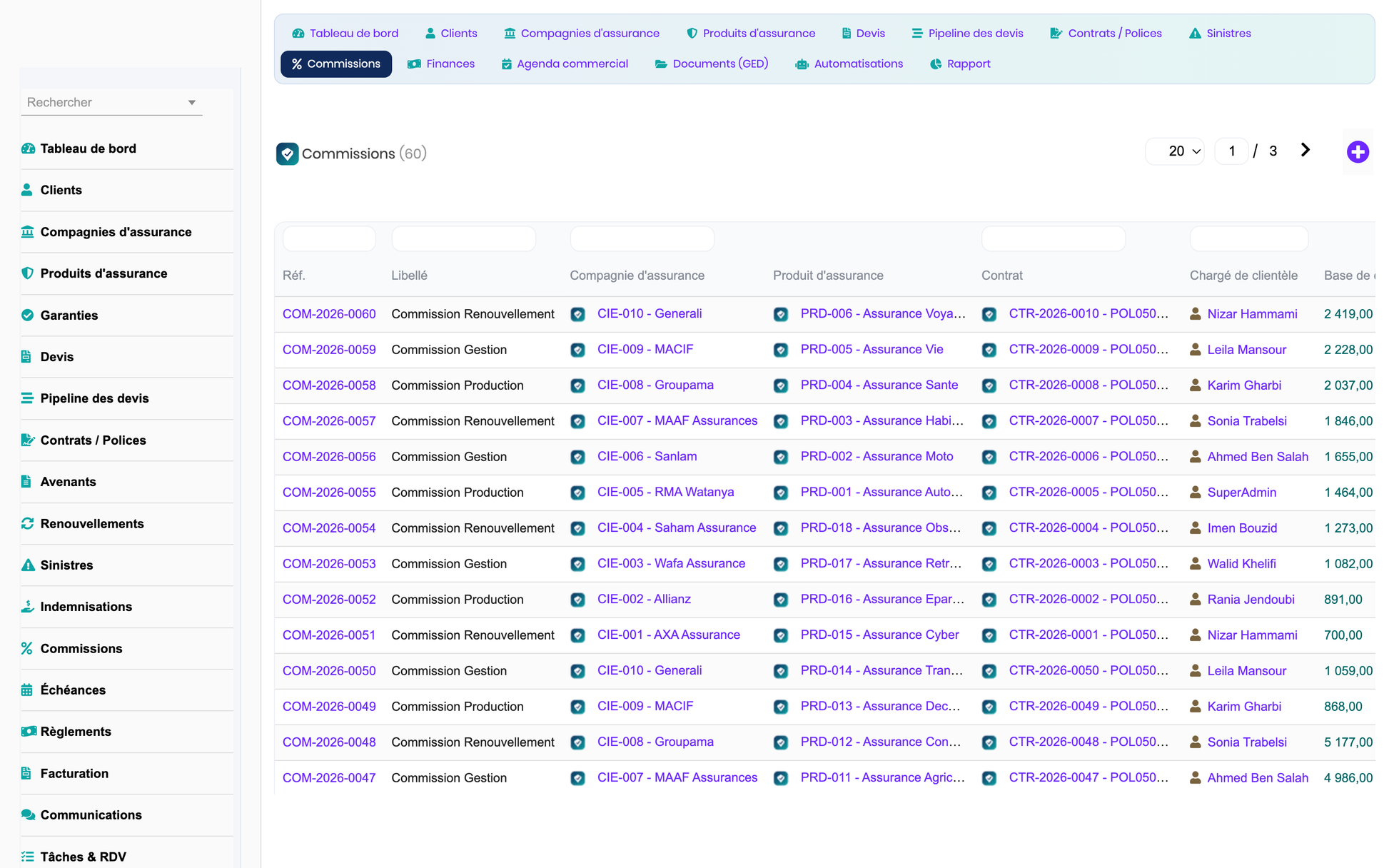
Task: Click the Renouvellements refresh icon in sidebar
Action: tap(28, 523)
